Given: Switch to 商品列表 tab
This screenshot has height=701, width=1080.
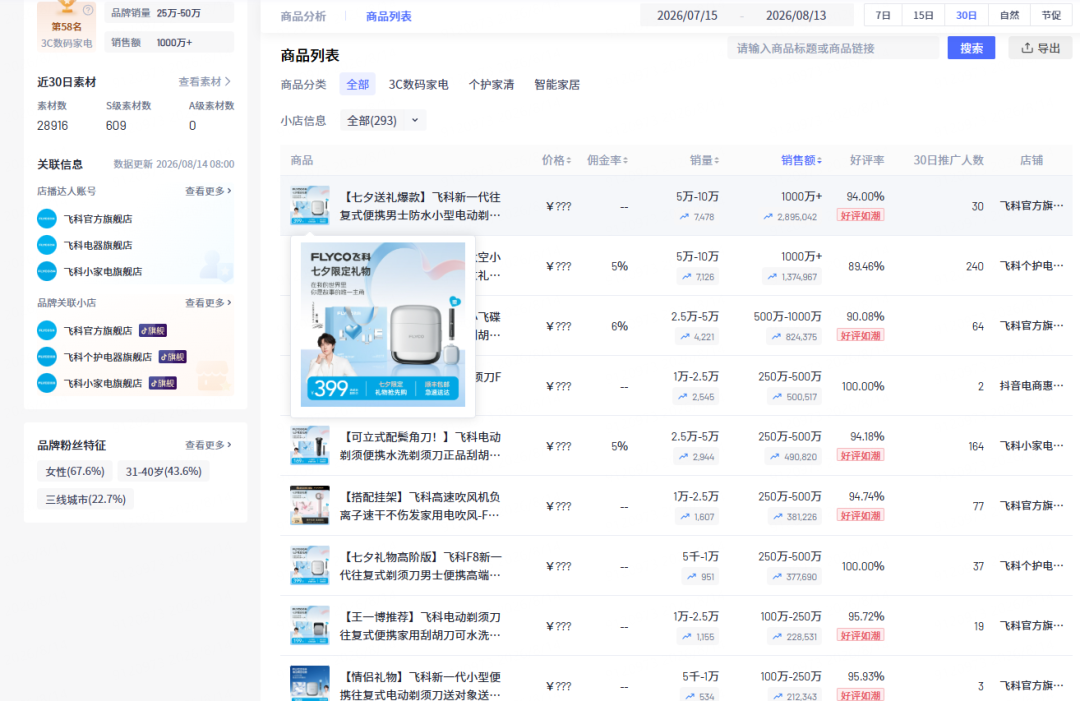Looking at the screenshot, I should pos(388,17).
